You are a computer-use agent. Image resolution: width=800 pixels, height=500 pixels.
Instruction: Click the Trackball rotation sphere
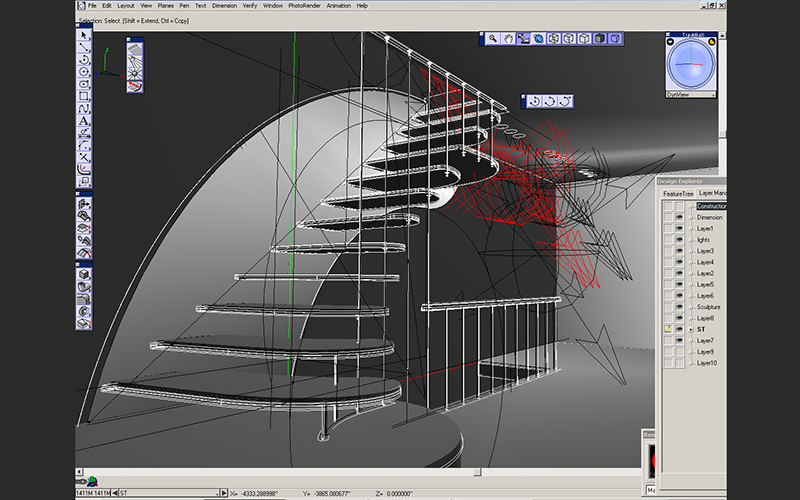(x=691, y=65)
